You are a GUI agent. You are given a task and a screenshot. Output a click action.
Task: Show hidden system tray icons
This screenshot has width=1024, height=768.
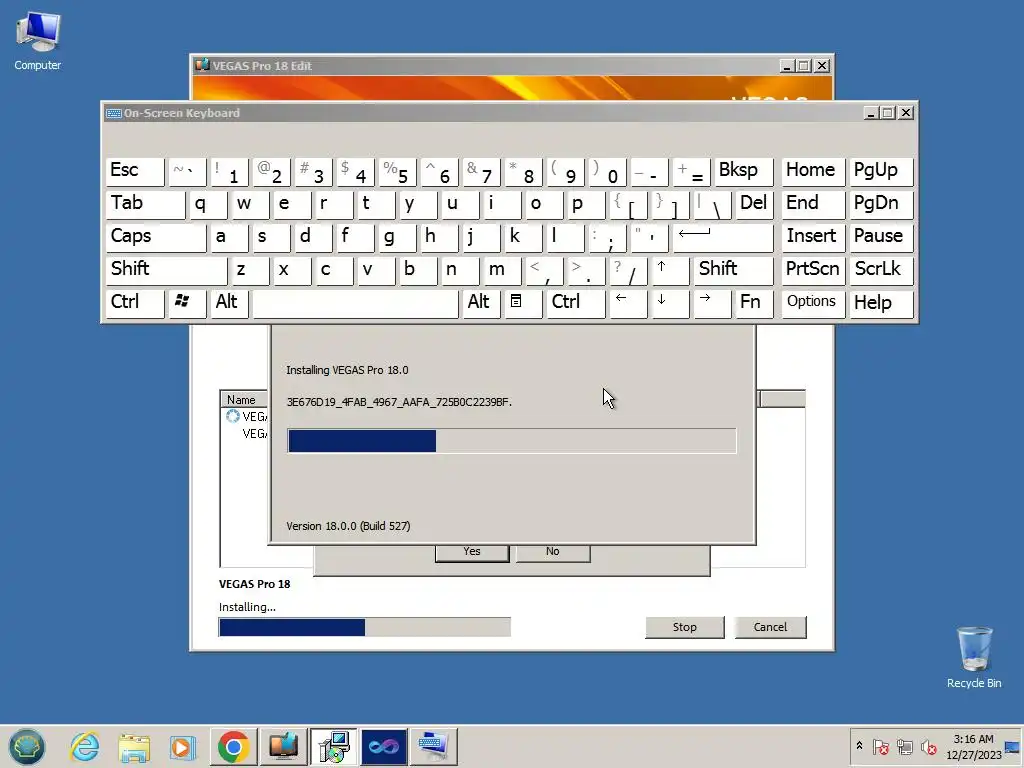pos(859,746)
